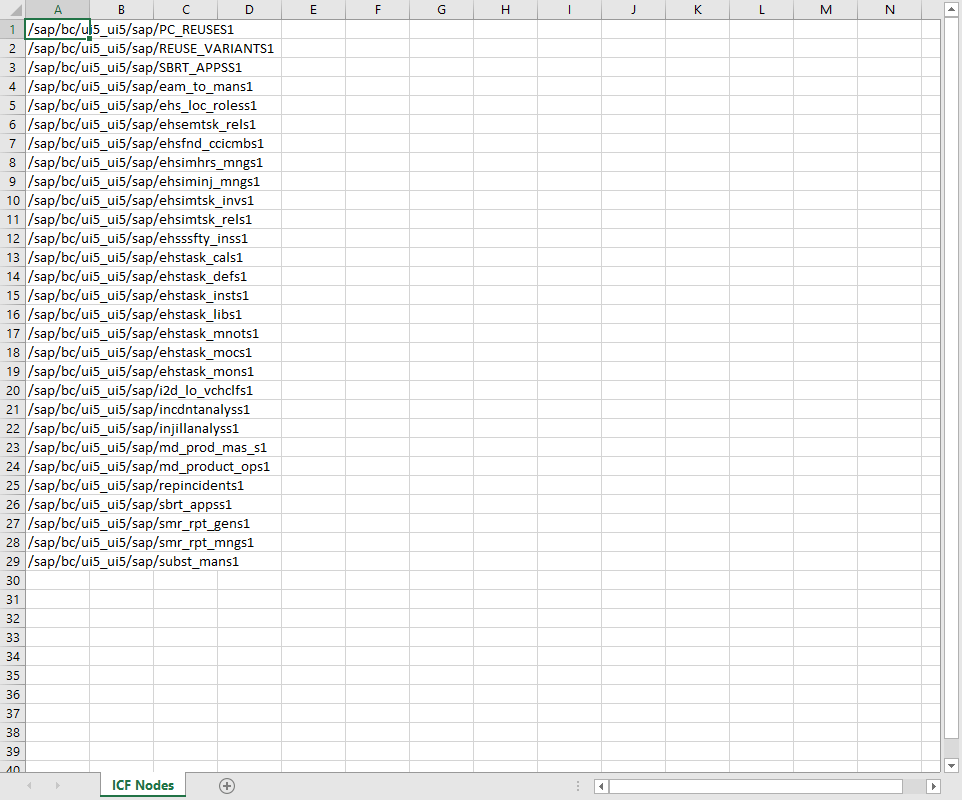Select cell with ehstask_mons1 path

58,372
